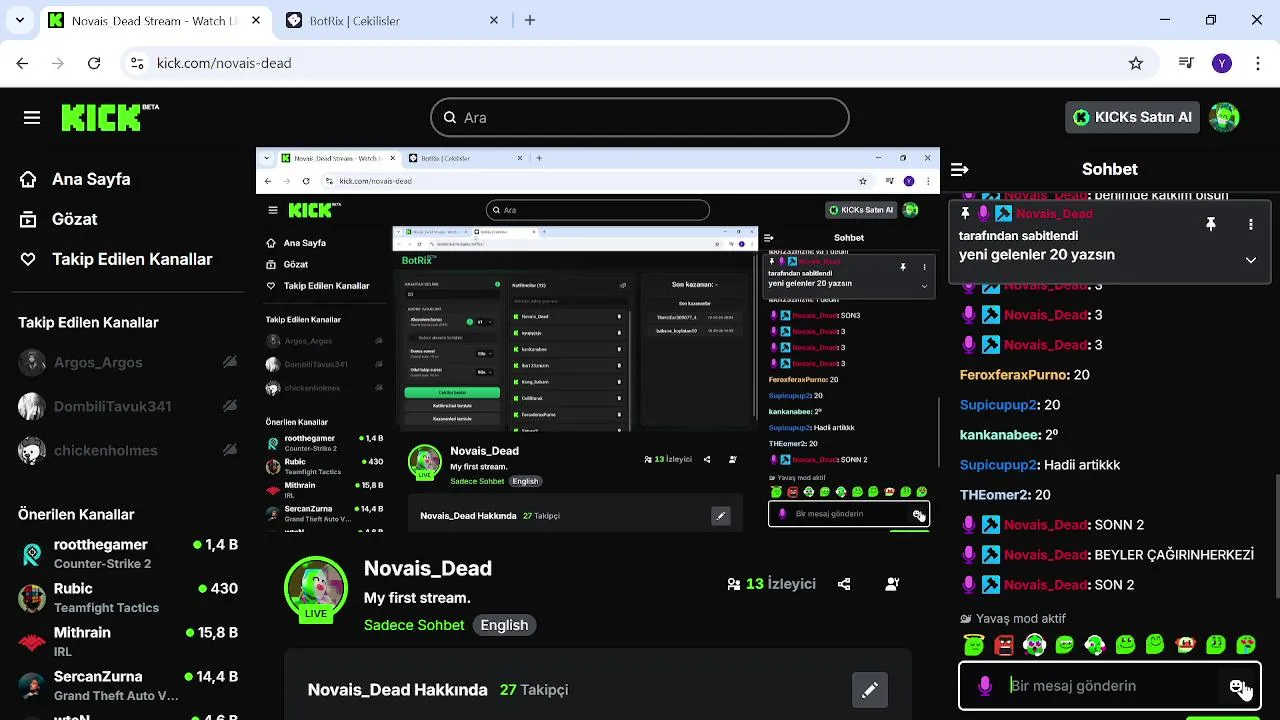Click Novais_Dead live profile avatar
Viewport: 1280px width, 720px height.
coord(316,589)
